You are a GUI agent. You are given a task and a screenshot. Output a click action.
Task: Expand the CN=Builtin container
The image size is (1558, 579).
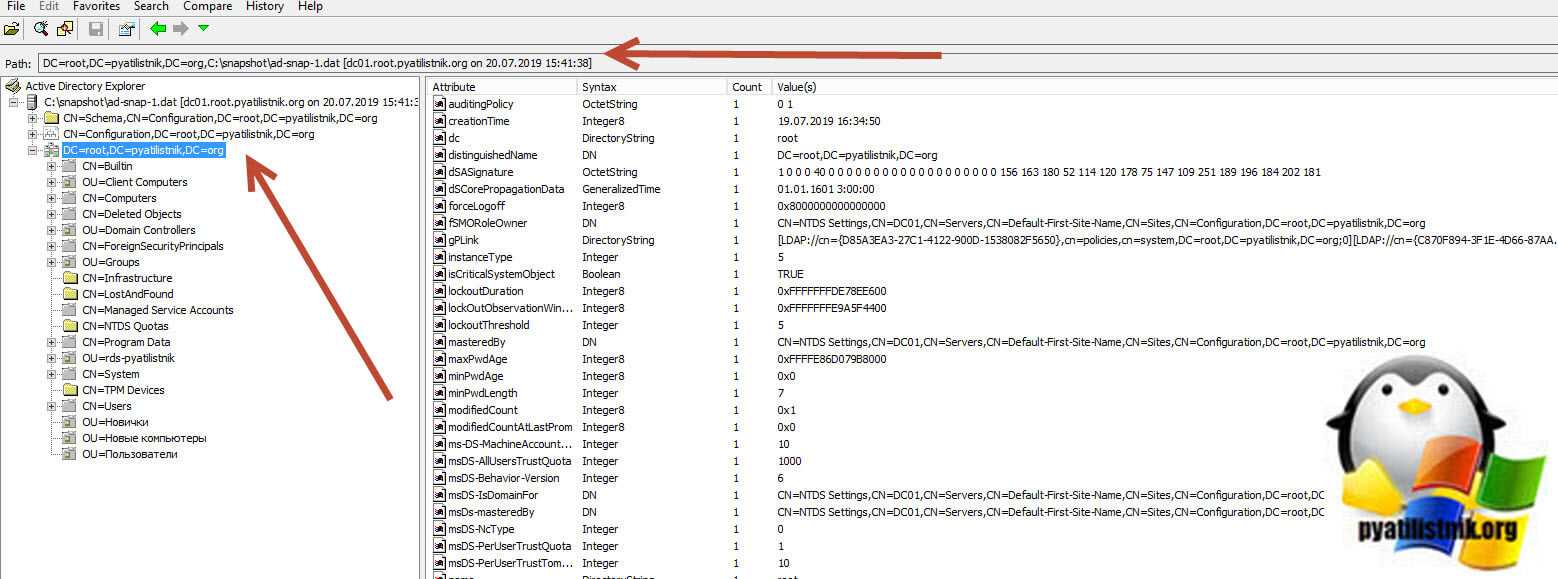(x=51, y=166)
